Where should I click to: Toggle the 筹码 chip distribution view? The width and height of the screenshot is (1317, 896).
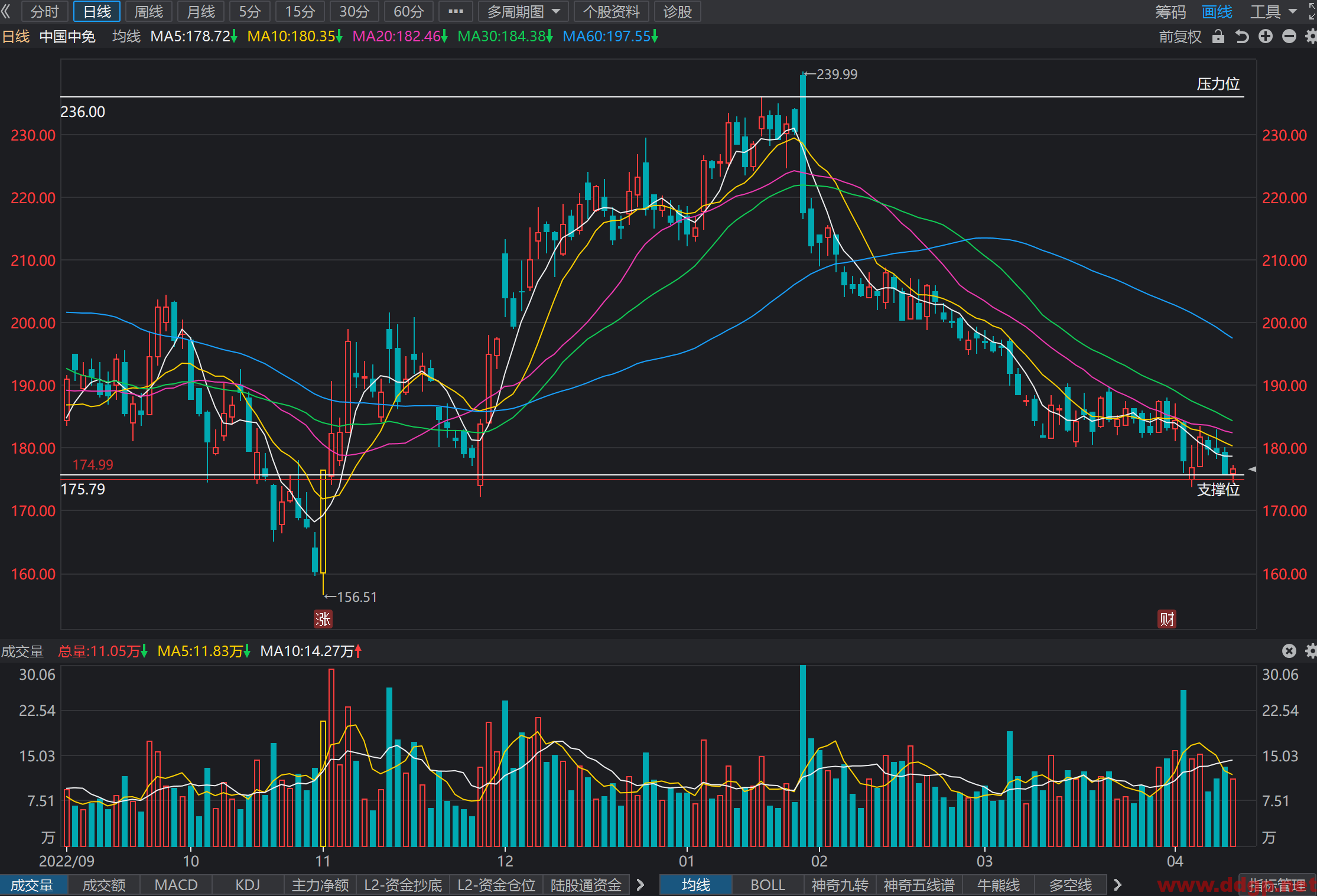pyautogui.click(x=1170, y=11)
